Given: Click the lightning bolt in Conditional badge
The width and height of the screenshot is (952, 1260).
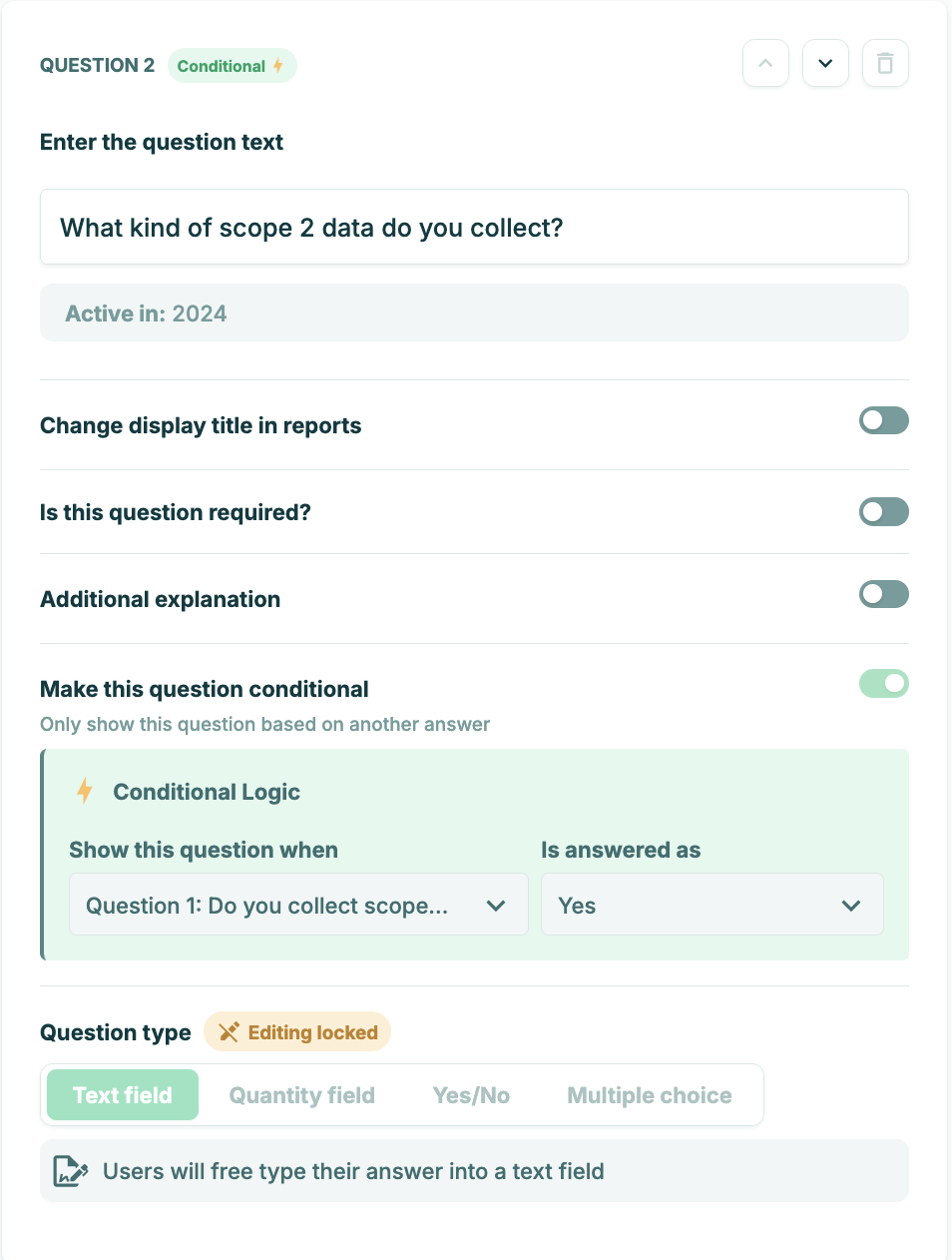Looking at the screenshot, I should click(278, 66).
